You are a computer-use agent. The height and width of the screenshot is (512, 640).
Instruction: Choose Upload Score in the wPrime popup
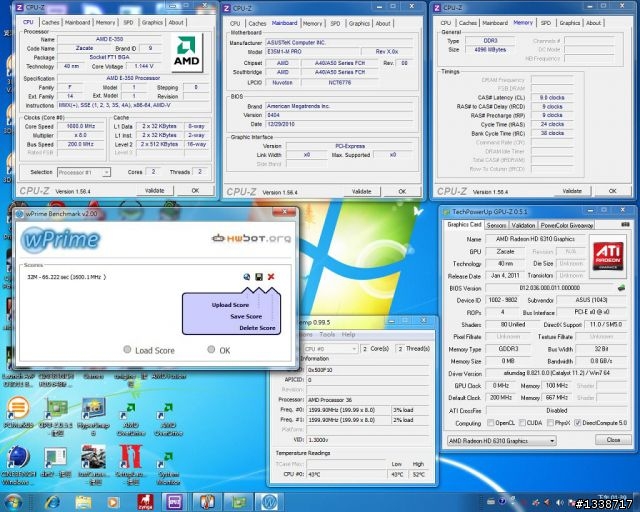tap(230, 305)
